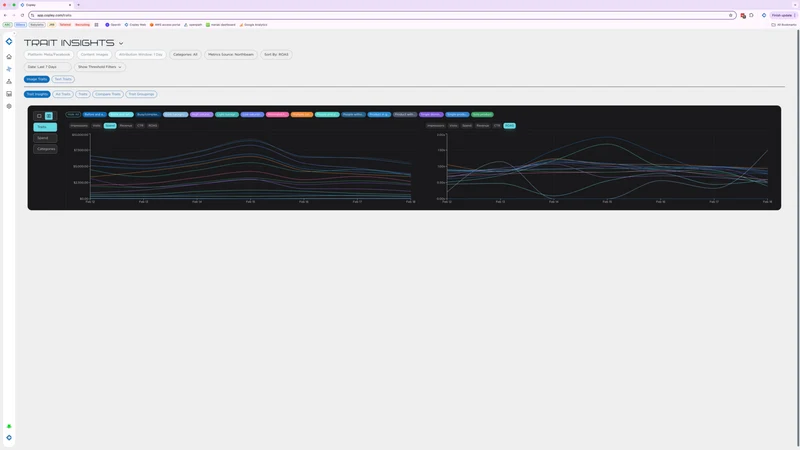The height and width of the screenshot is (450, 800).
Task: Switch to the Compare Traits tab
Action: (108, 94)
